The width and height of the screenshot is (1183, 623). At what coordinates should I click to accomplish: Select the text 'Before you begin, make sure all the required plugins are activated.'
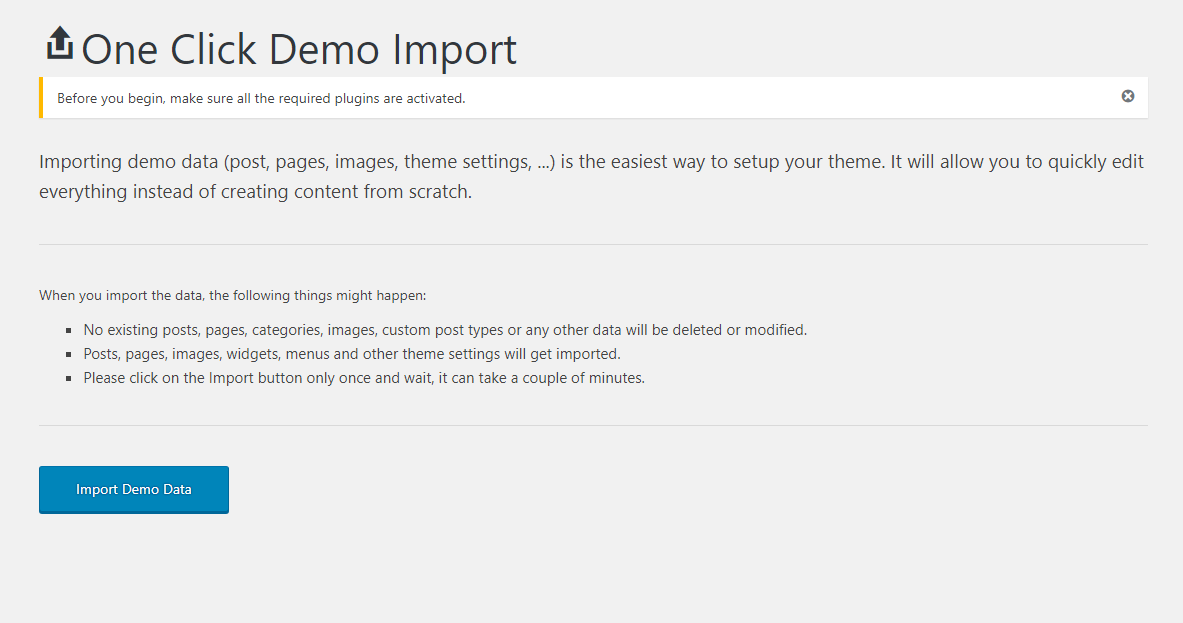tap(261, 98)
